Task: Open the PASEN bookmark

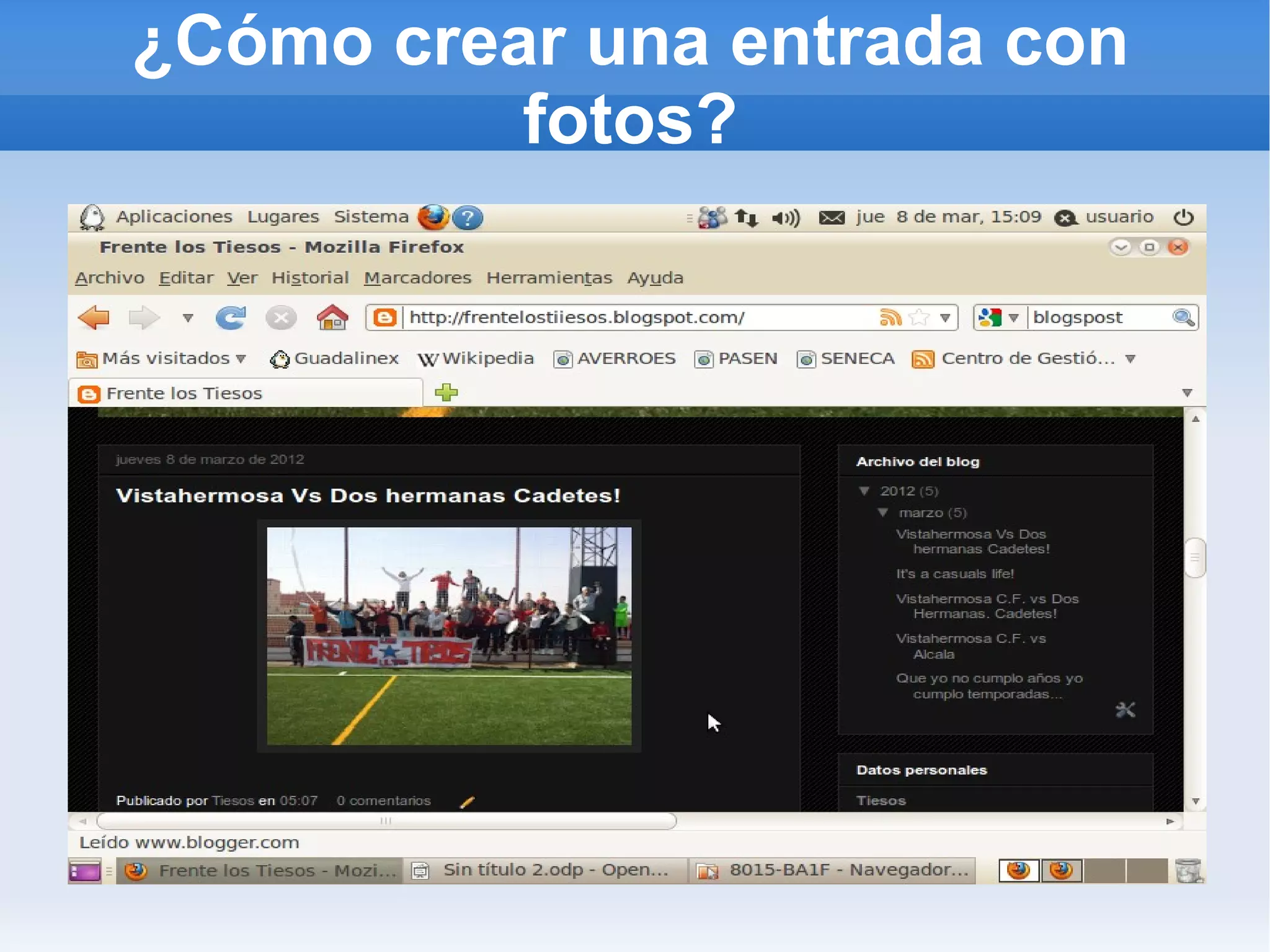Action: (736, 358)
